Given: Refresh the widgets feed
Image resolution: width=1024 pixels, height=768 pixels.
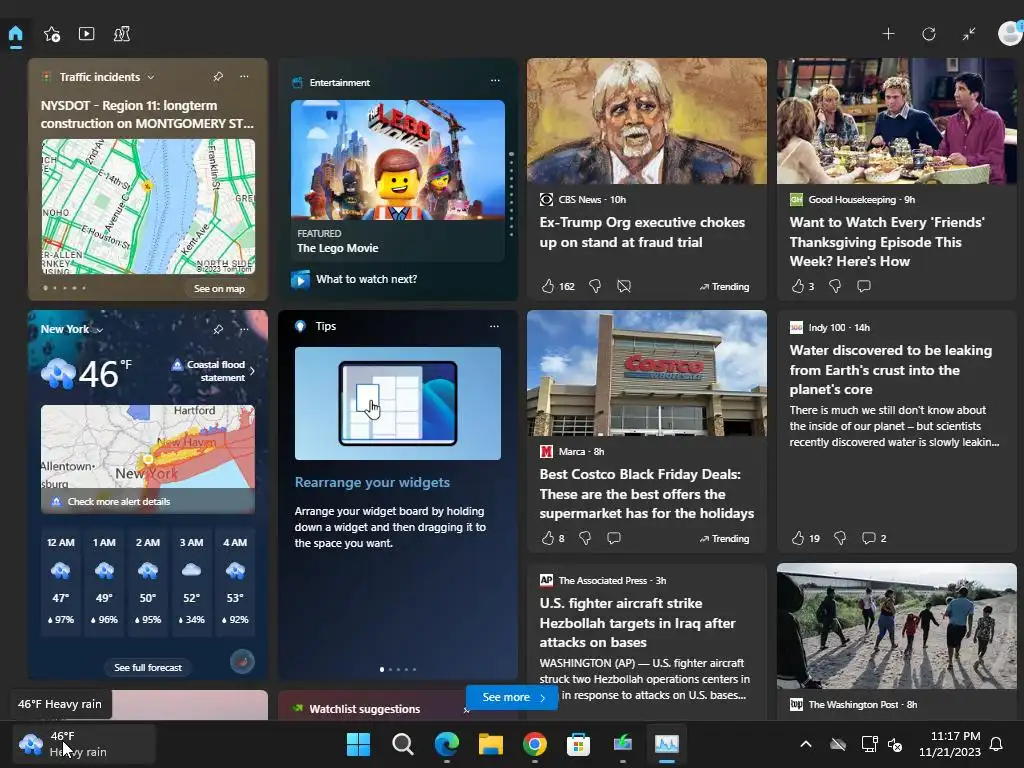Looking at the screenshot, I should pos(929,34).
